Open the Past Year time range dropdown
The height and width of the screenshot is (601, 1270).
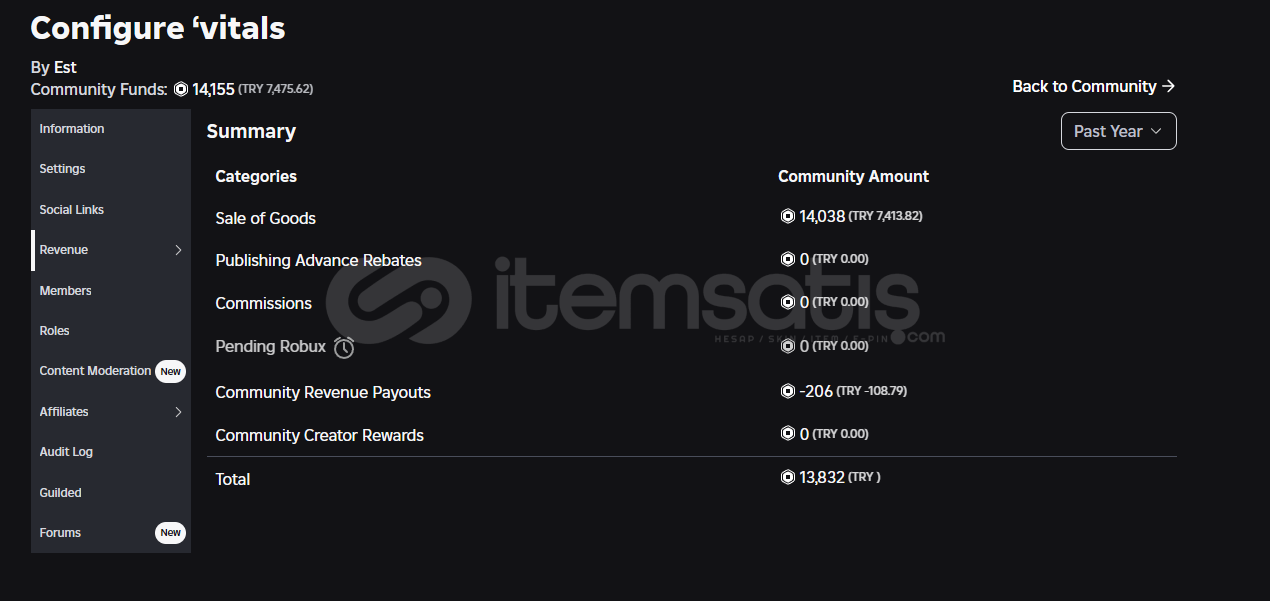click(x=1118, y=131)
